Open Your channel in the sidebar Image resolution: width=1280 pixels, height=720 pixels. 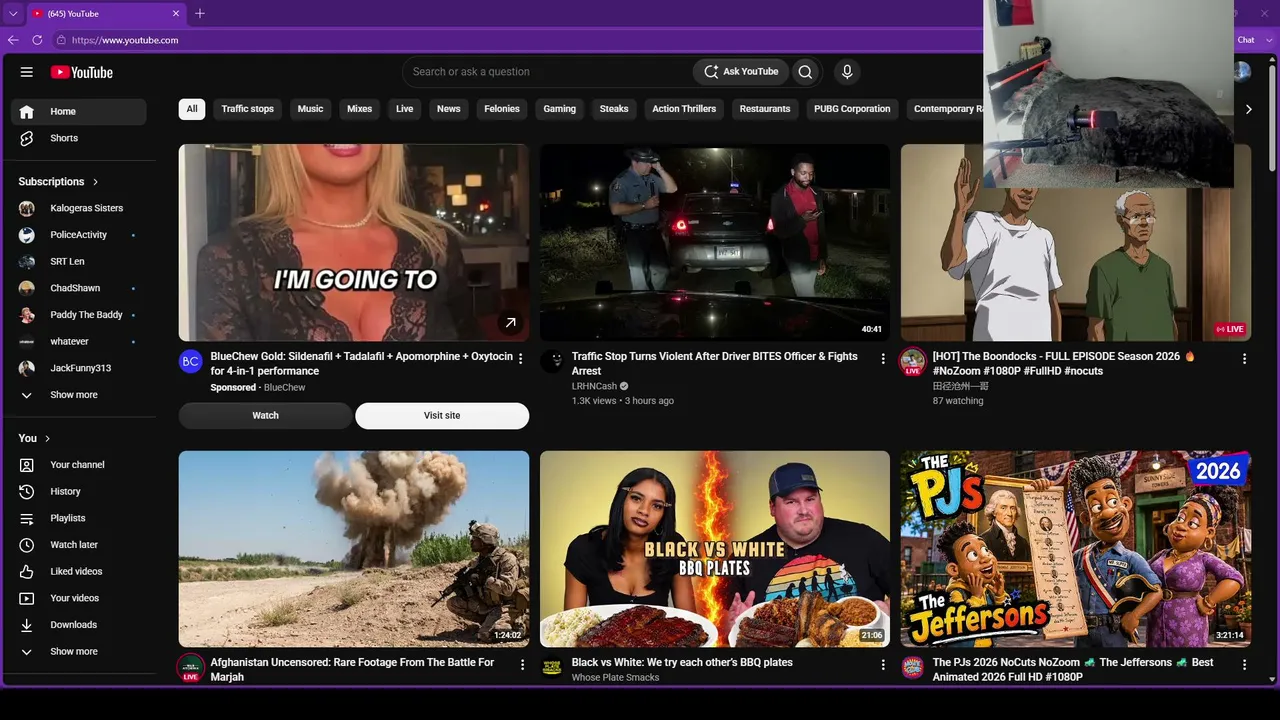click(x=79, y=465)
